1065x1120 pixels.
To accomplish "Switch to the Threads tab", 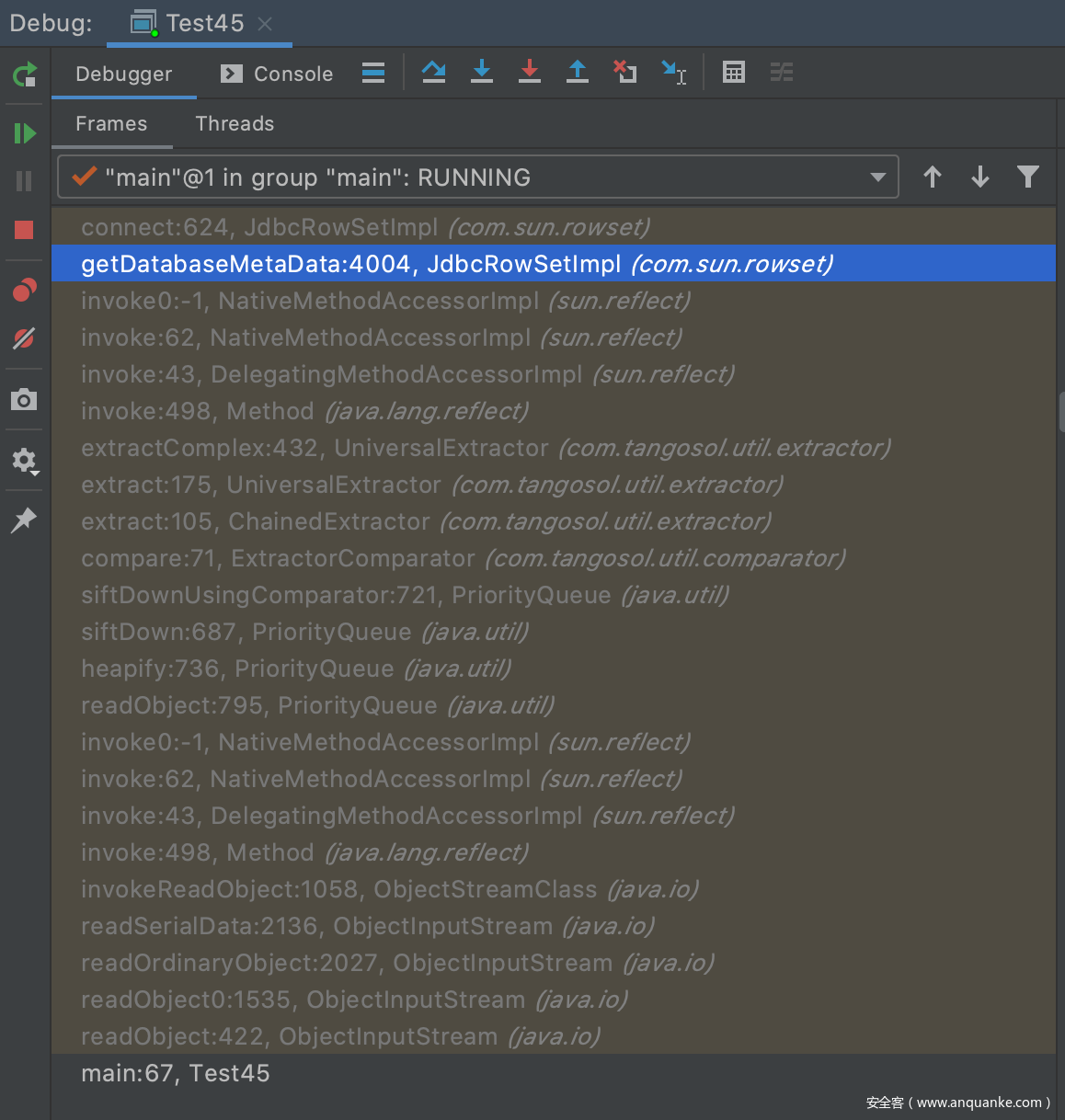I will [x=235, y=123].
